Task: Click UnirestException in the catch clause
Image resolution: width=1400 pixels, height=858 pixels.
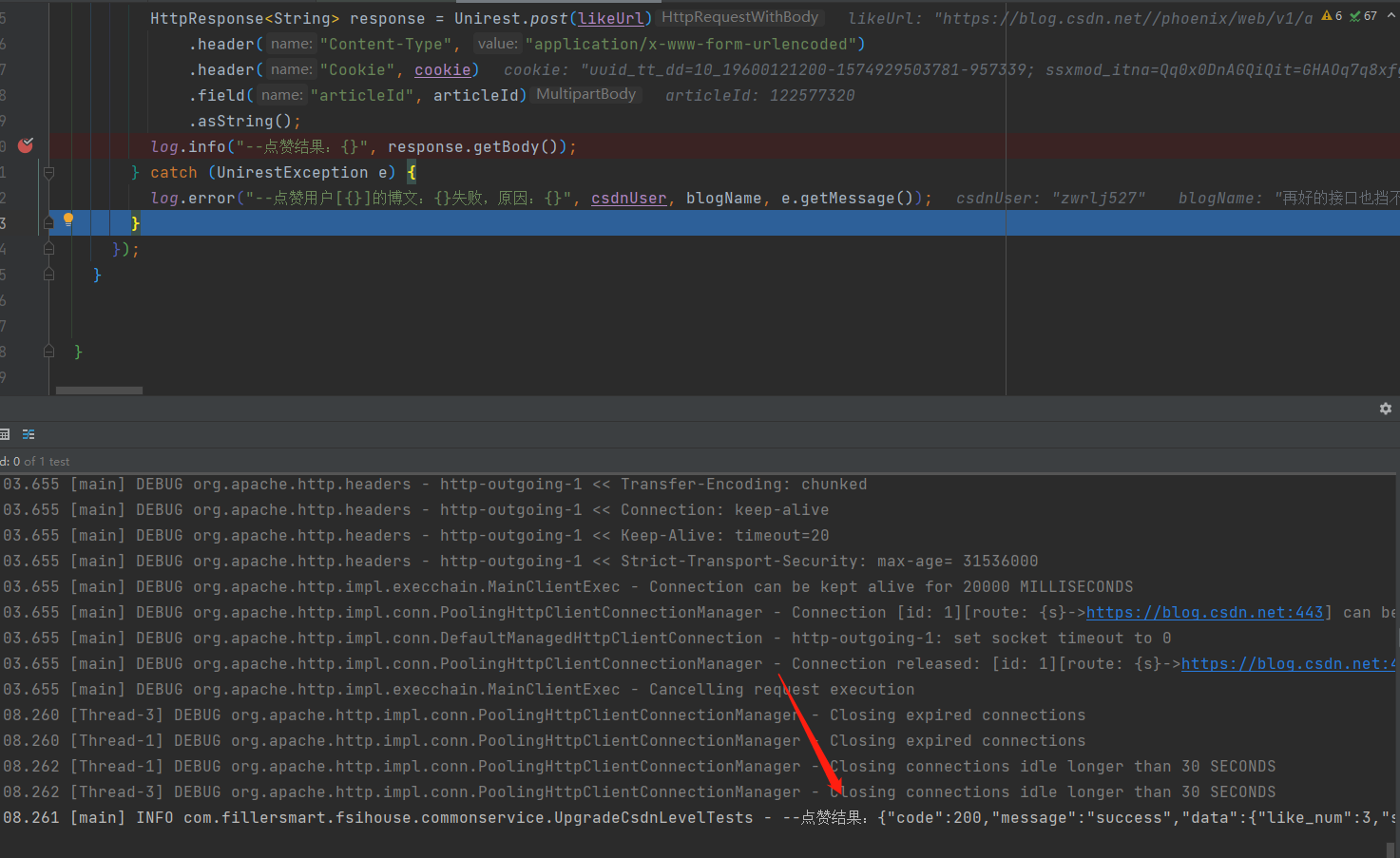Action: click(x=292, y=172)
